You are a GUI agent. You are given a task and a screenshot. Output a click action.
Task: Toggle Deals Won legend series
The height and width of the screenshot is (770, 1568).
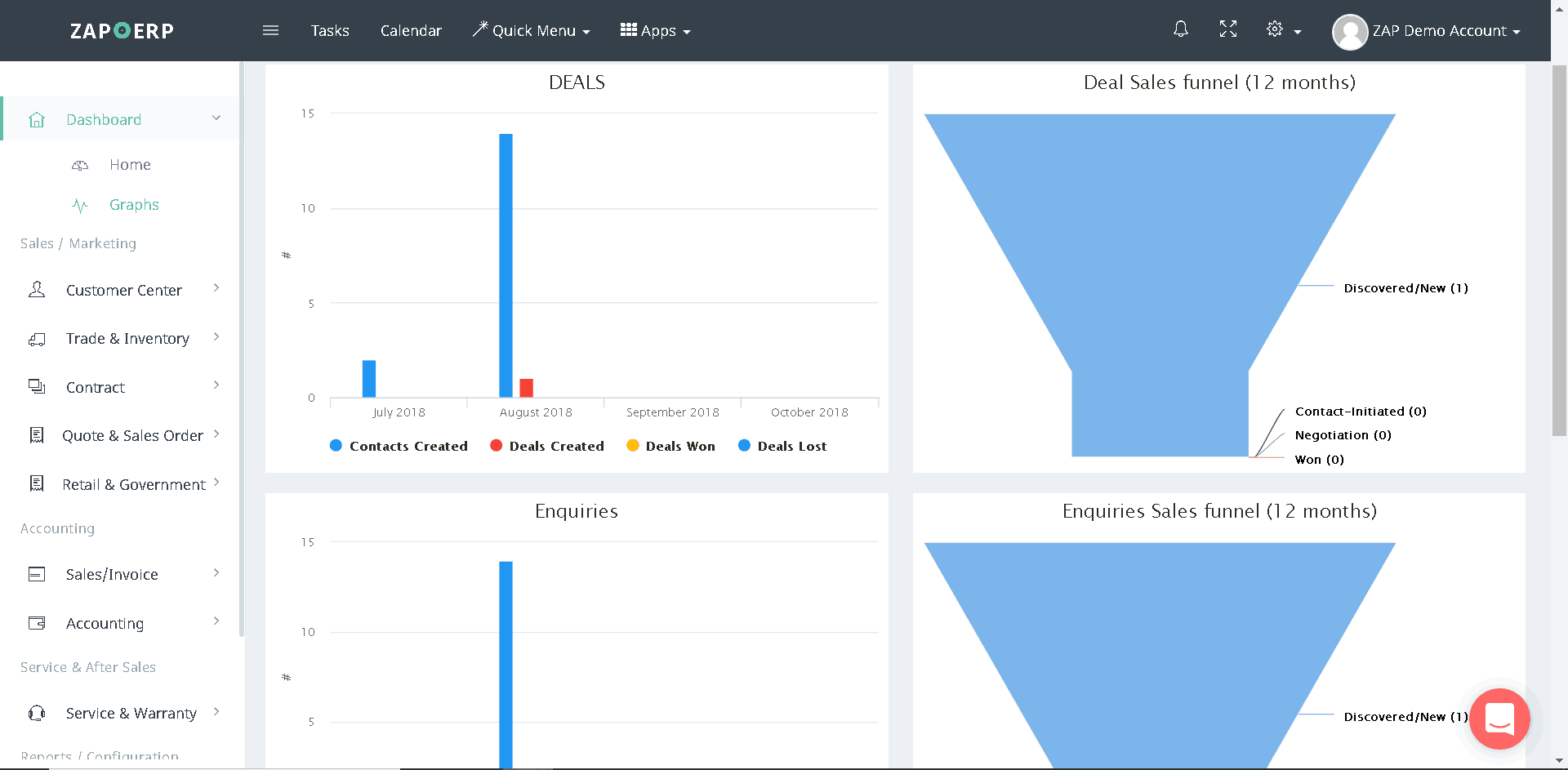coord(670,446)
